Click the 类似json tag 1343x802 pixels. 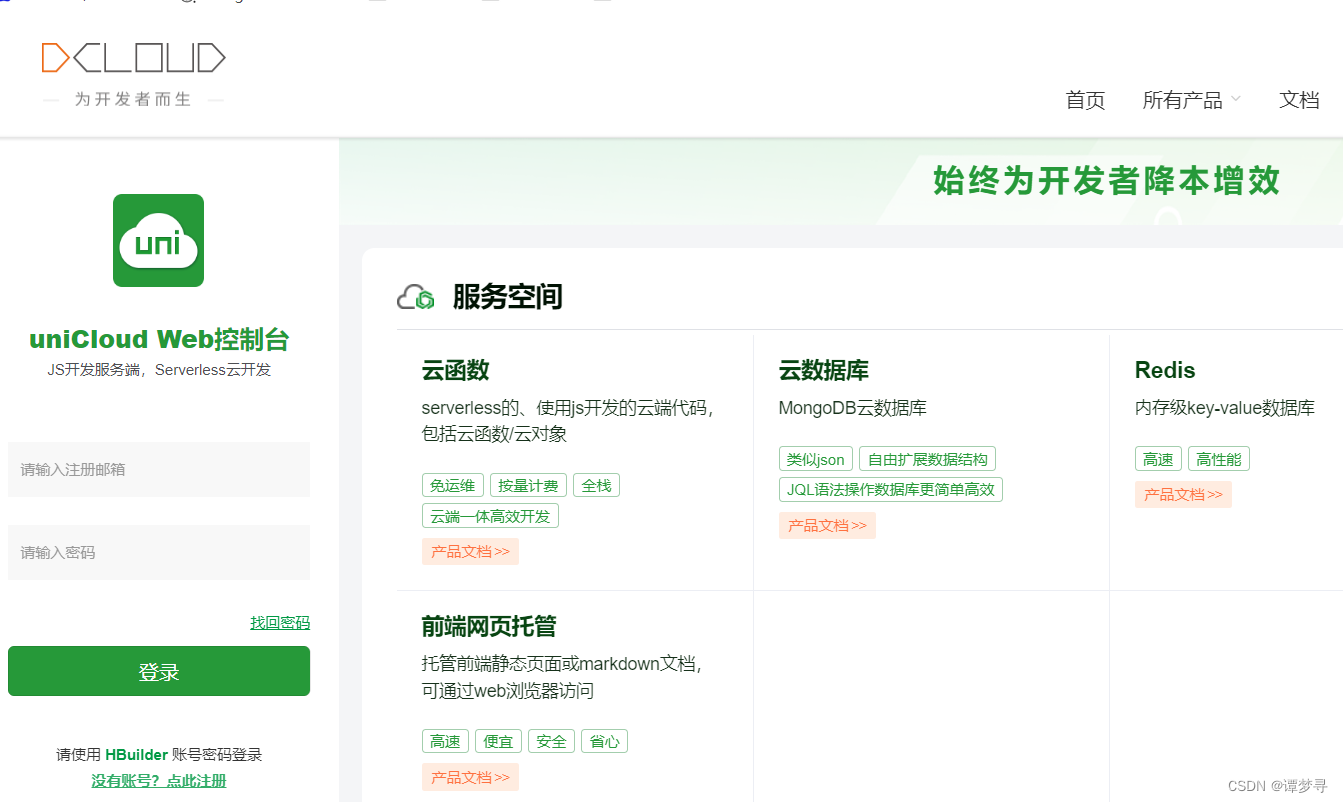816,459
